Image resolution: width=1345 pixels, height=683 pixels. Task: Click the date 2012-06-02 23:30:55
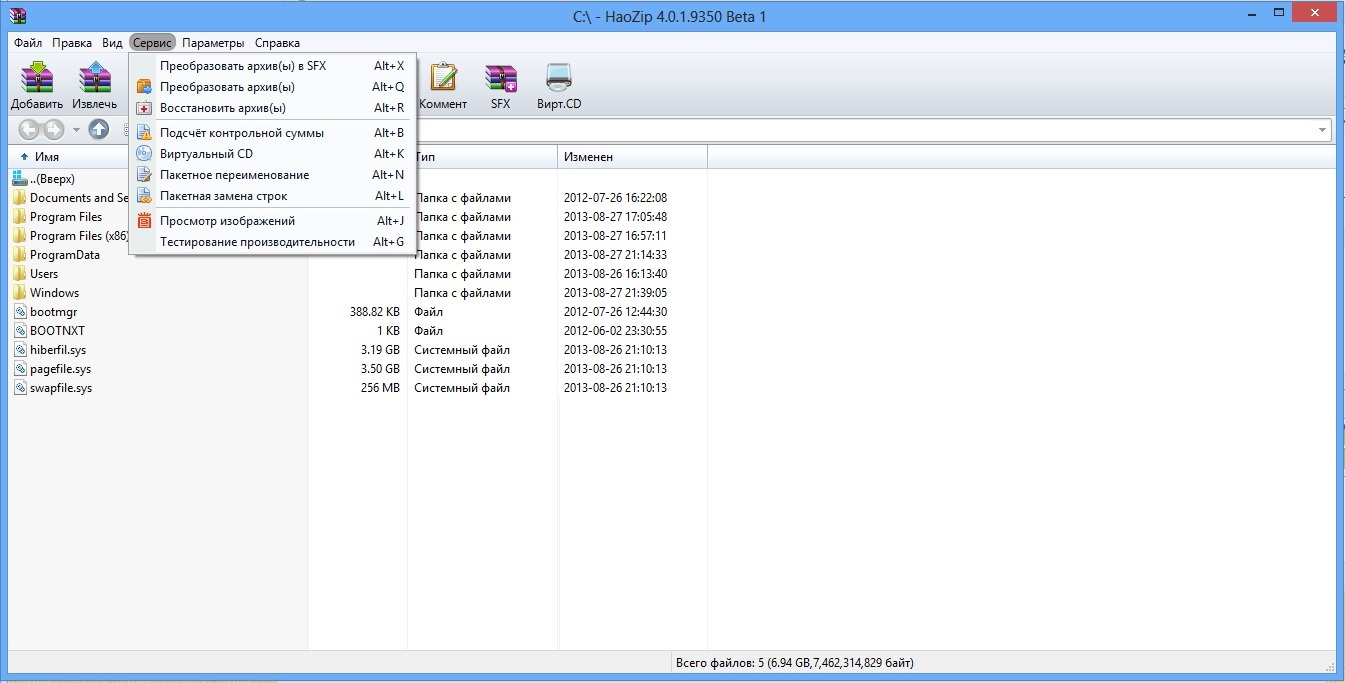pos(615,331)
